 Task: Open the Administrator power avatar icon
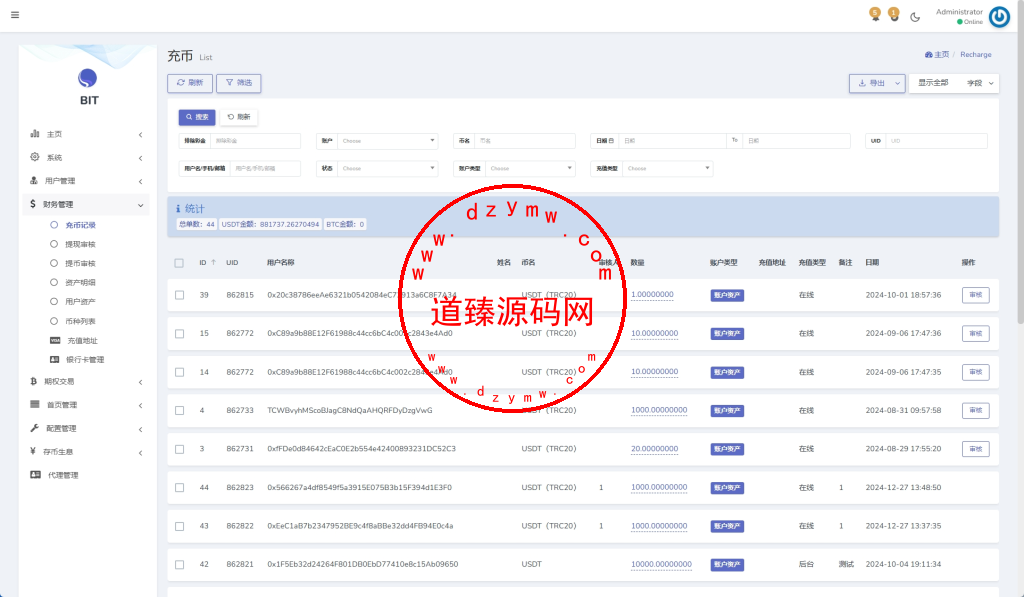999,16
